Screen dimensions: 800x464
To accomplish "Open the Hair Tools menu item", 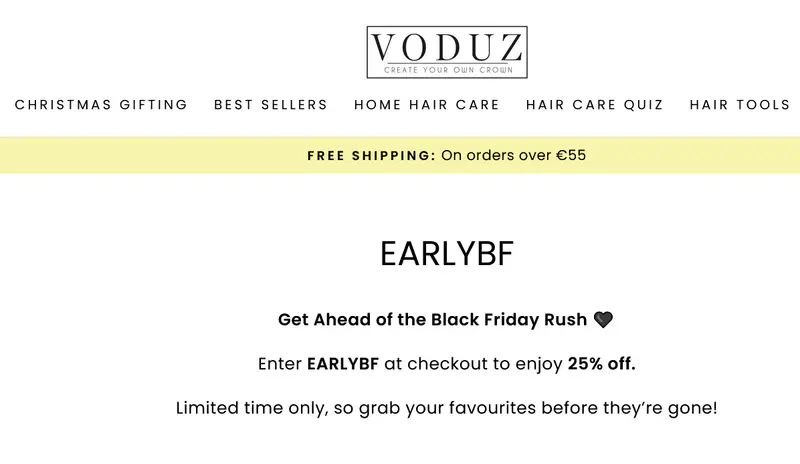I will [740, 105].
